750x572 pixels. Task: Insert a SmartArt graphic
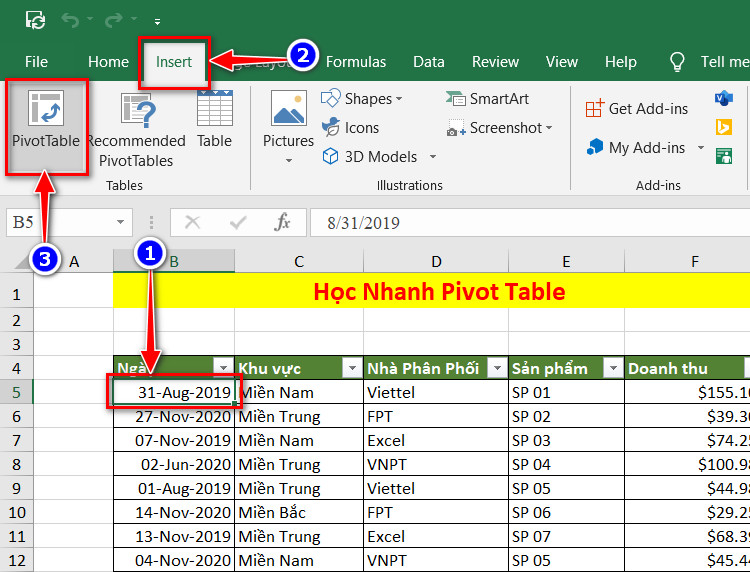pos(487,99)
